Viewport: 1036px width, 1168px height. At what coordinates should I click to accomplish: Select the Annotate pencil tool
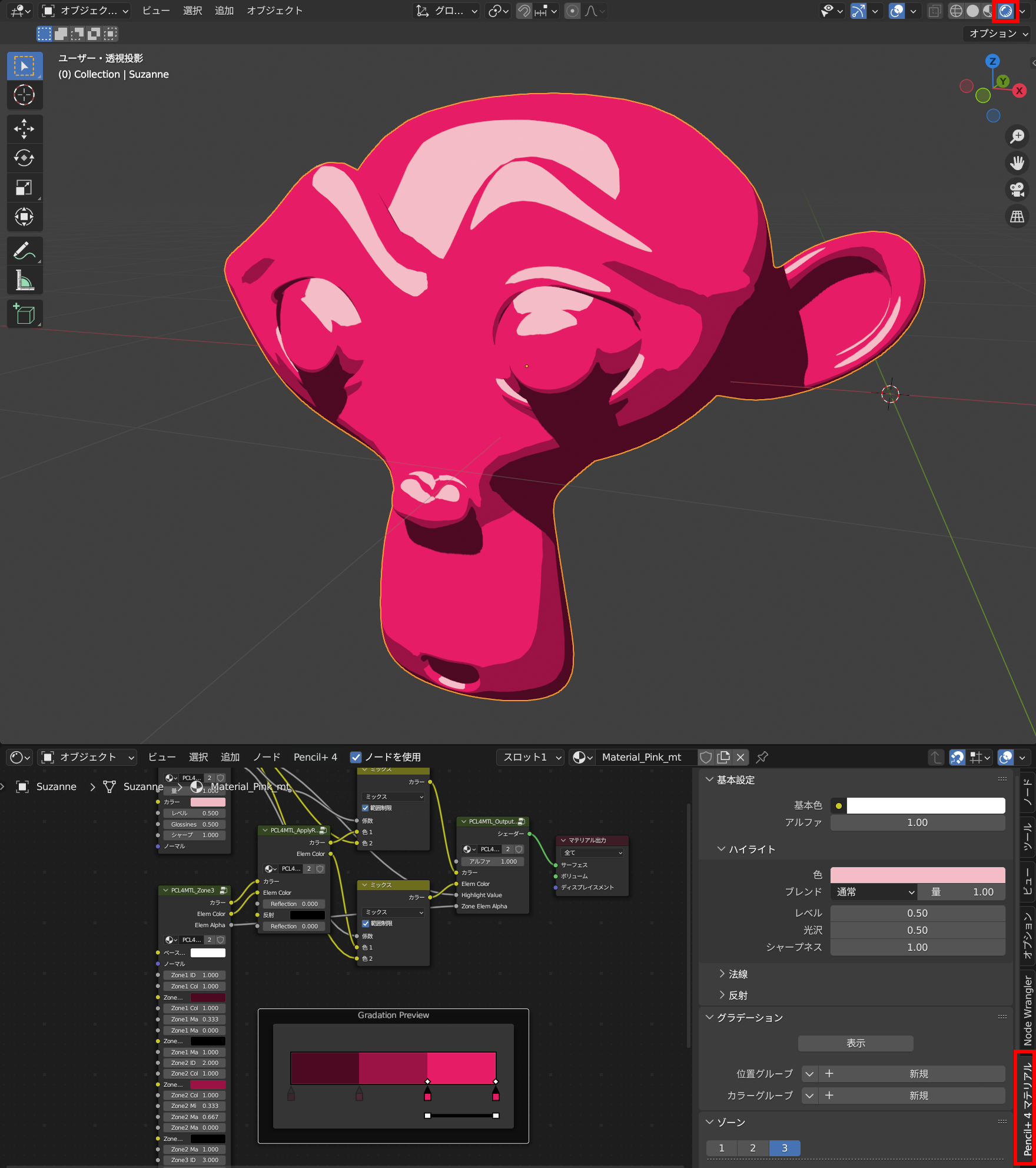tap(24, 251)
